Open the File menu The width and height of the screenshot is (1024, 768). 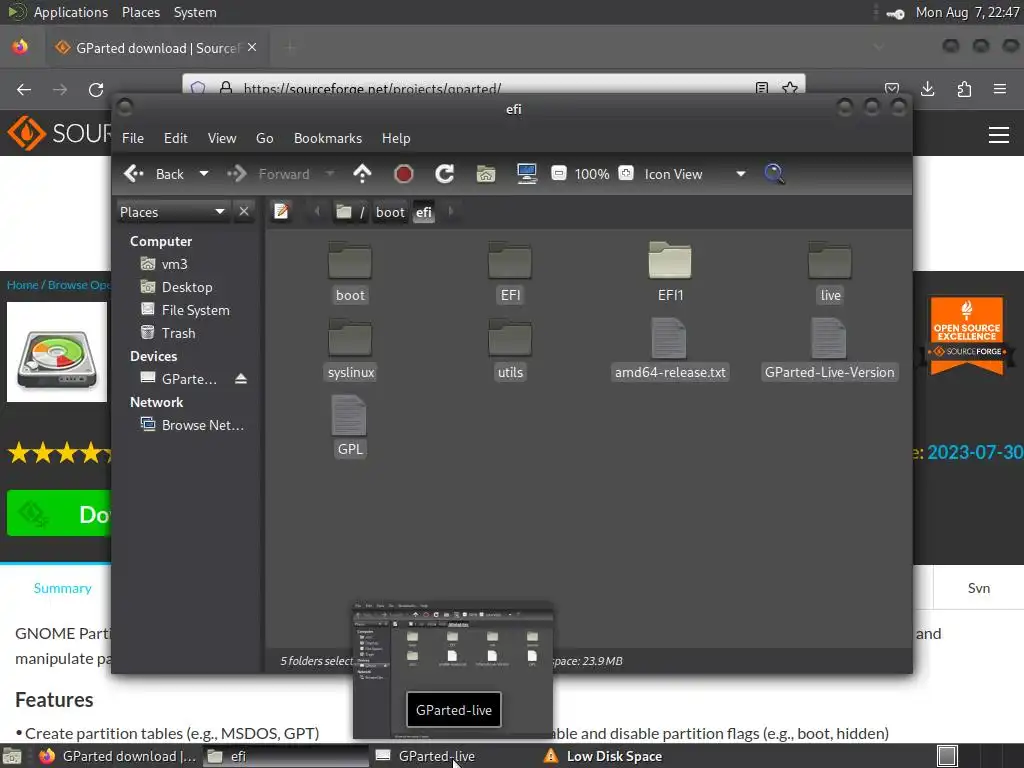click(x=133, y=138)
